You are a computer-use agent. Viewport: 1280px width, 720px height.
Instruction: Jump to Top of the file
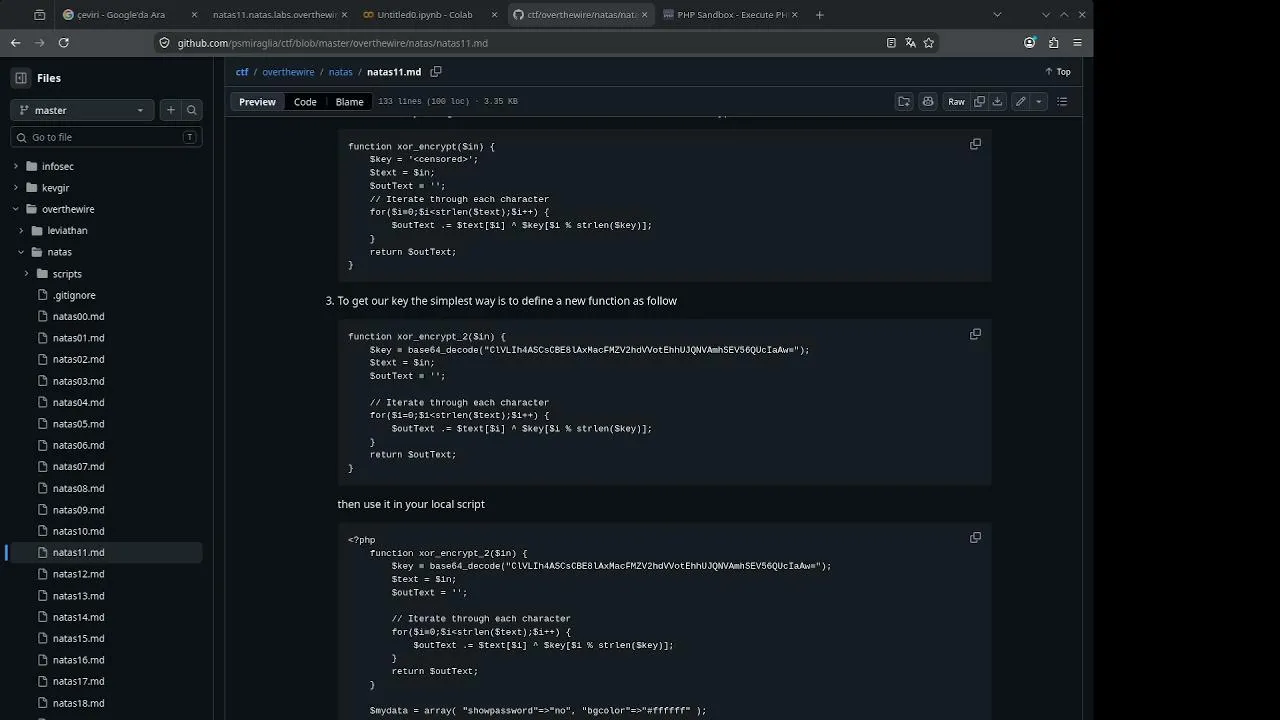[x=1057, y=72]
